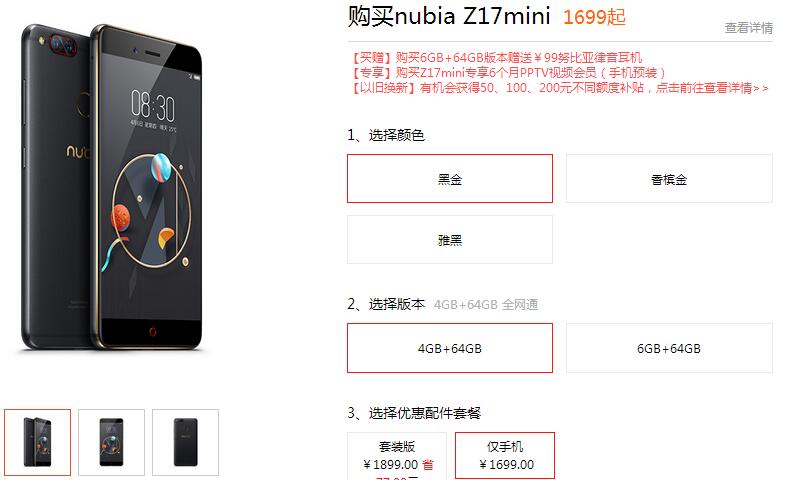Click the 1699起 orange price label
The width and height of the screenshot is (789, 480).
pyautogui.click(x=594, y=17)
